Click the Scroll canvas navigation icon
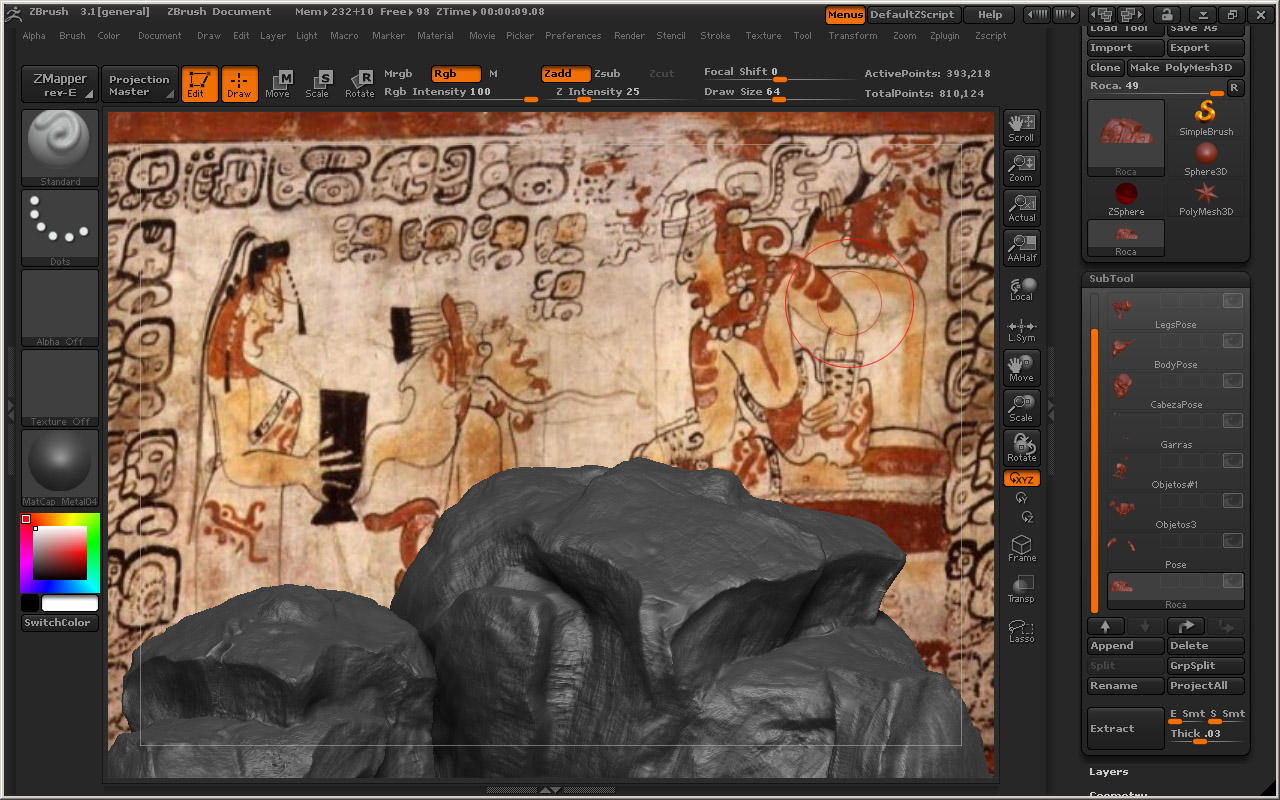This screenshot has height=800, width=1280. 1021,127
